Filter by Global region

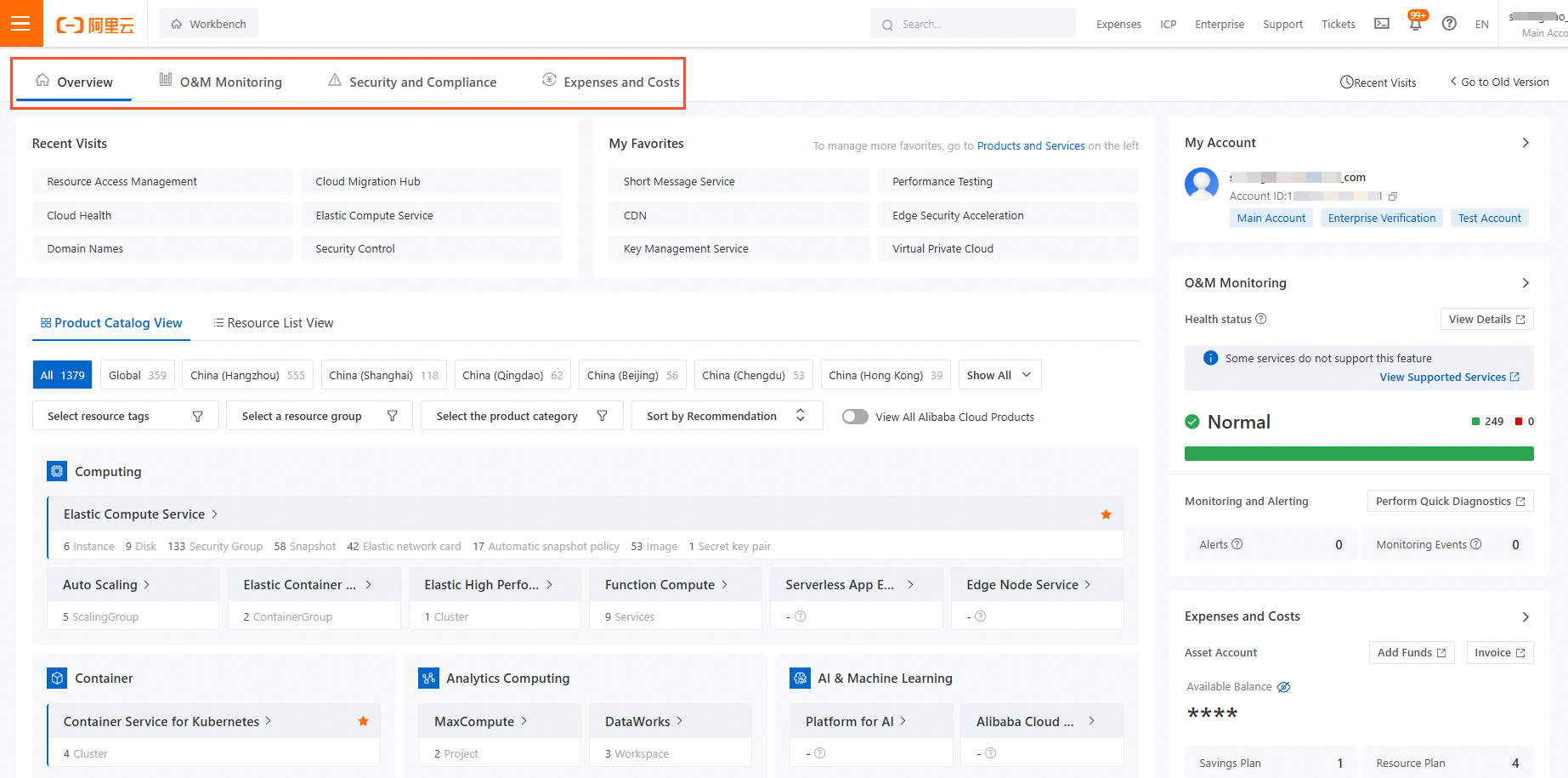click(138, 375)
